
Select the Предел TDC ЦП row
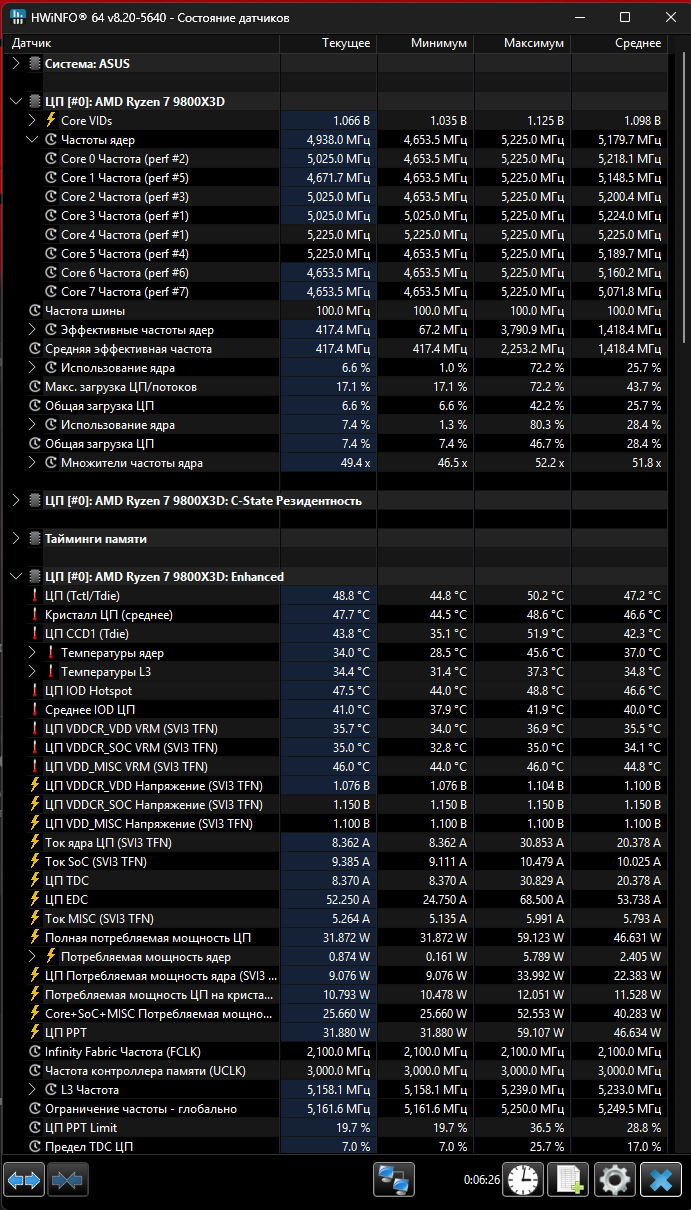click(337, 1147)
